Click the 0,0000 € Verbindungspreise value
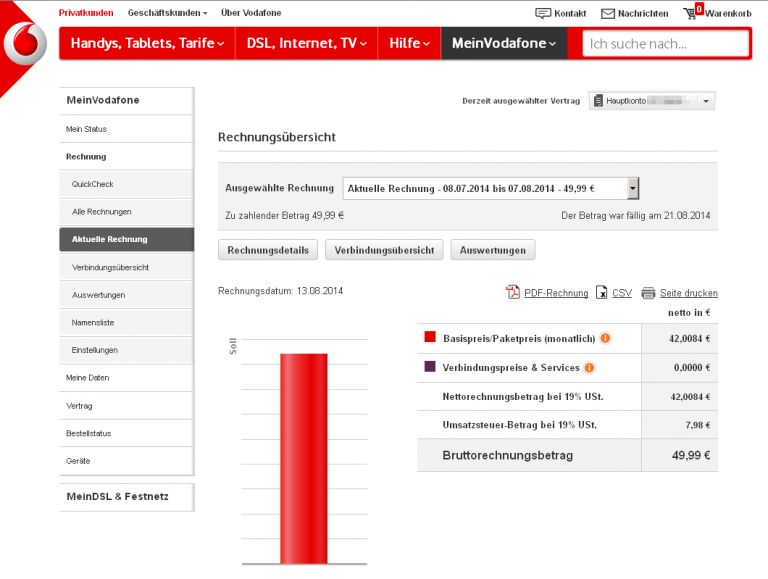The width and height of the screenshot is (768, 579). 692,367
